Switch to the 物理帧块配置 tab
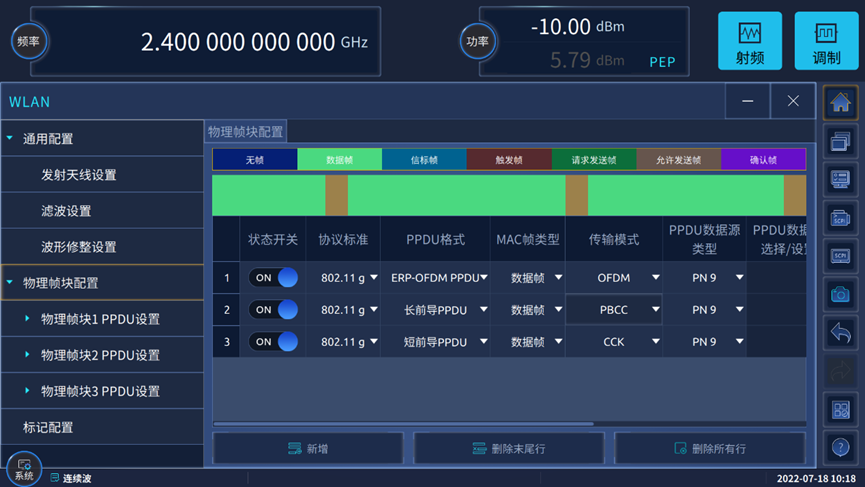The image size is (865, 487). pyautogui.click(x=245, y=132)
